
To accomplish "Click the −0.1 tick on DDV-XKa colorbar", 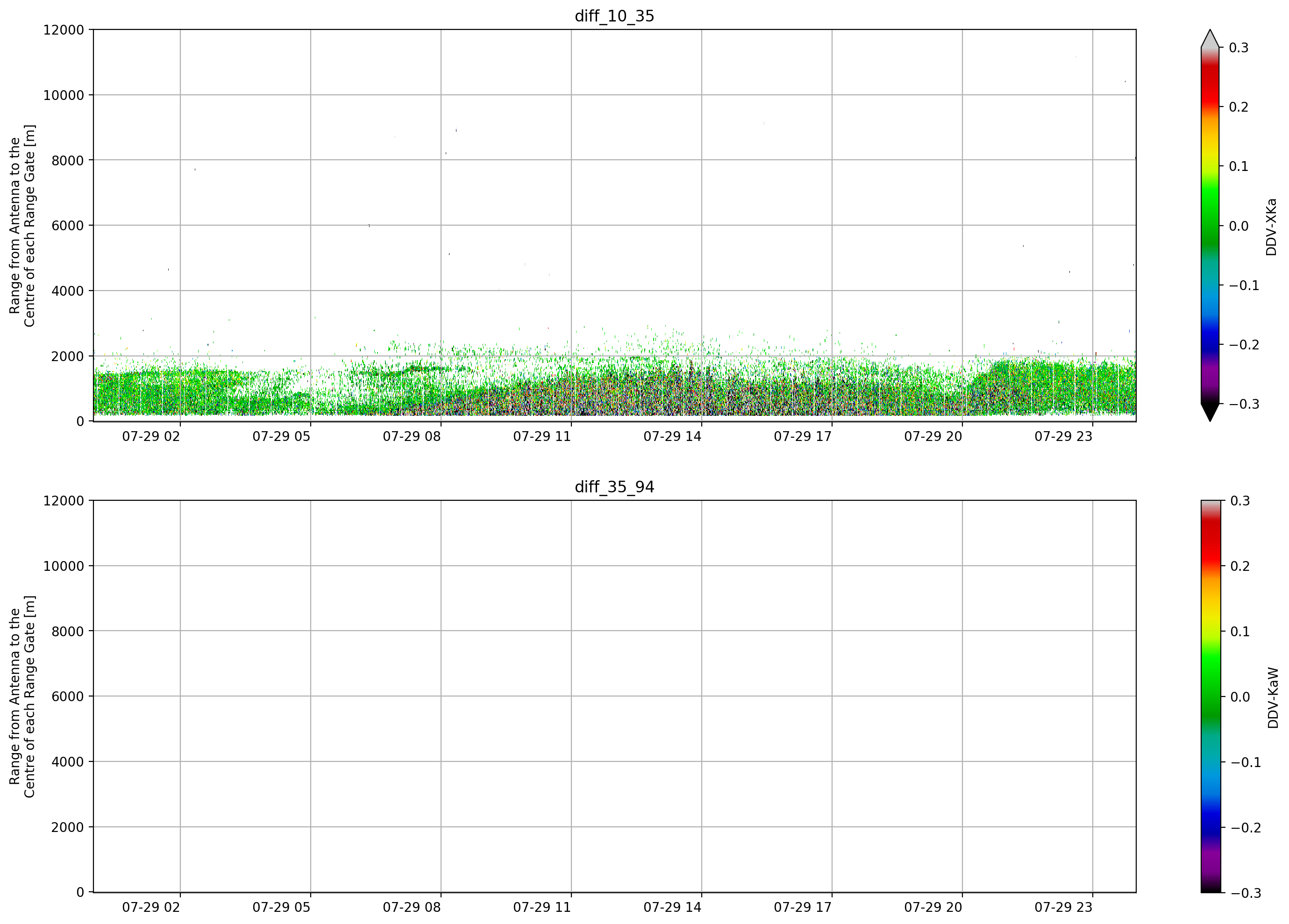I will pos(1244,285).
